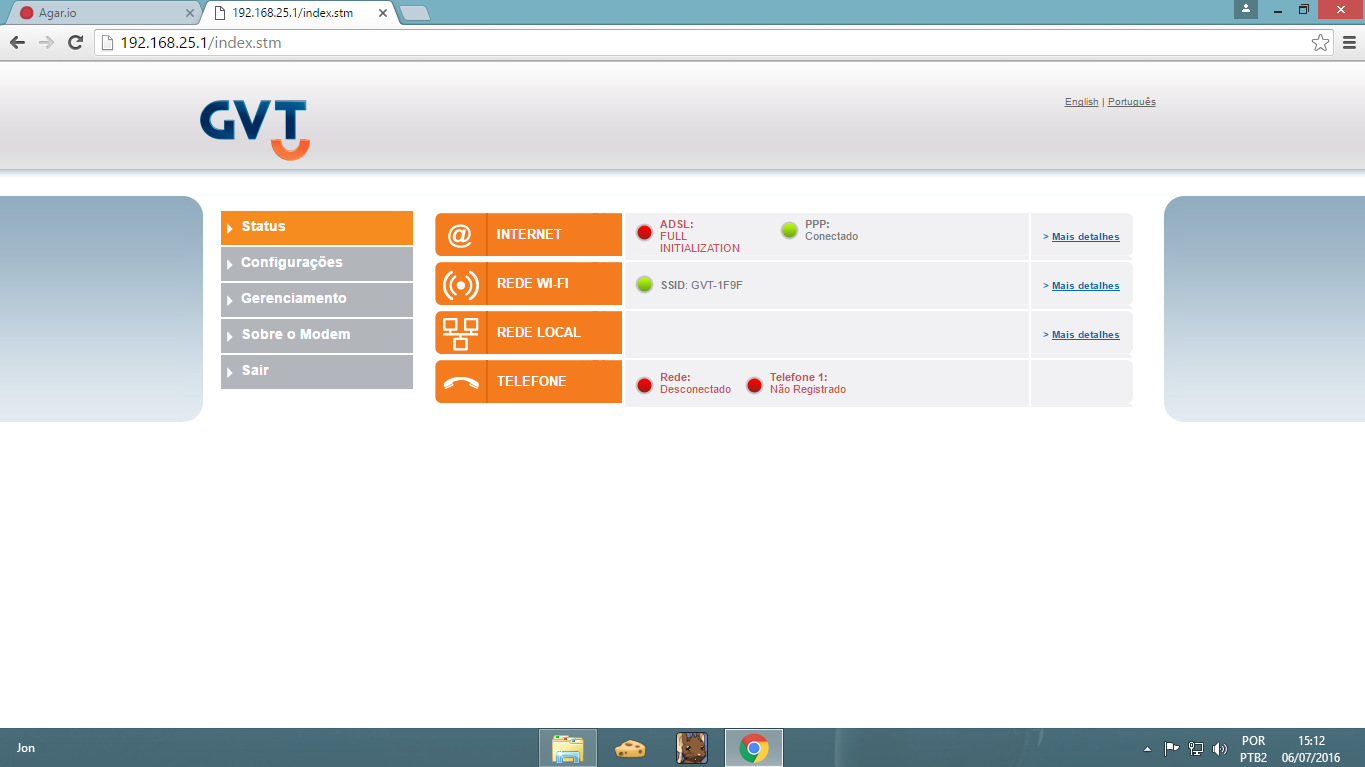Click the Jon label on taskbar
Image resolution: width=1365 pixels, height=767 pixels.
pyautogui.click(x=26, y=748)
